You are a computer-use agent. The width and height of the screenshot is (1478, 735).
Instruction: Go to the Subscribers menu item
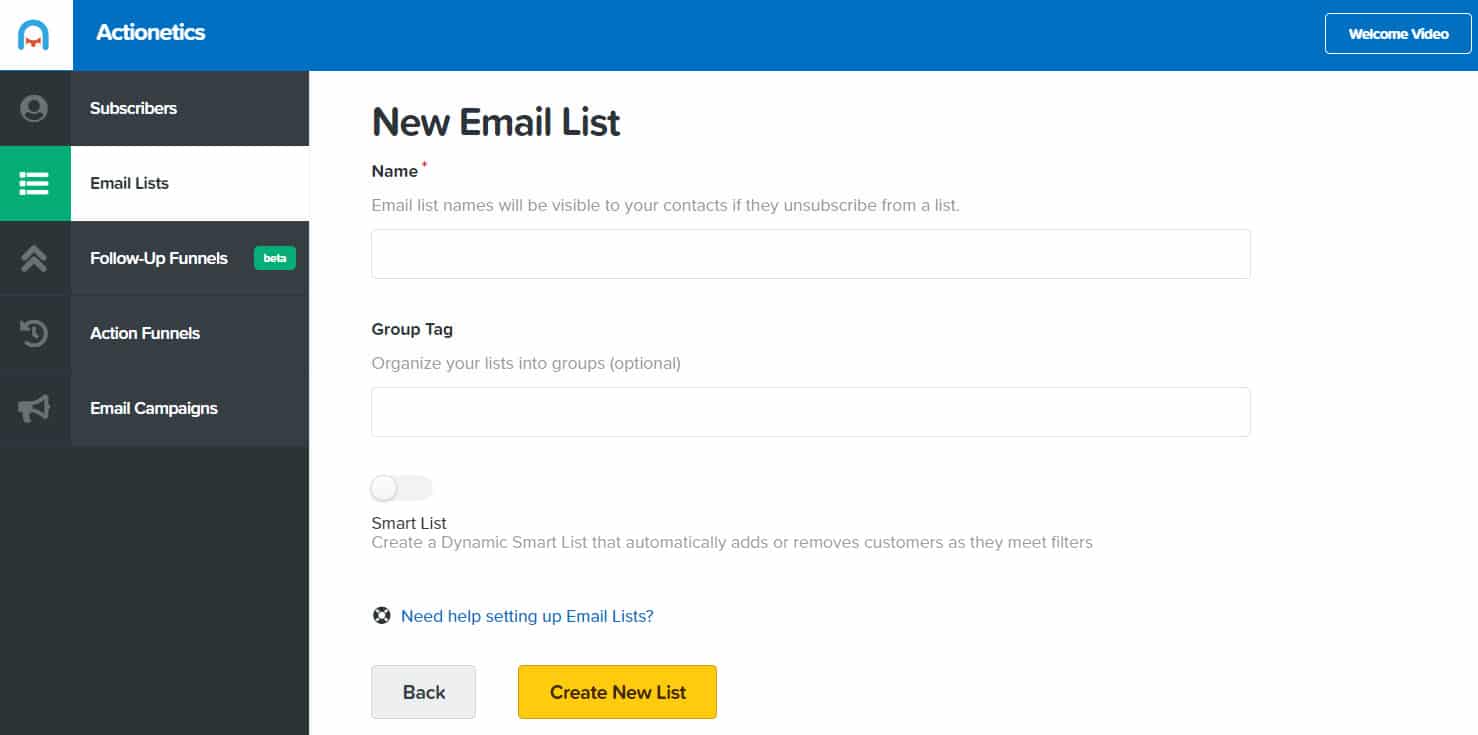pos(133,108)
